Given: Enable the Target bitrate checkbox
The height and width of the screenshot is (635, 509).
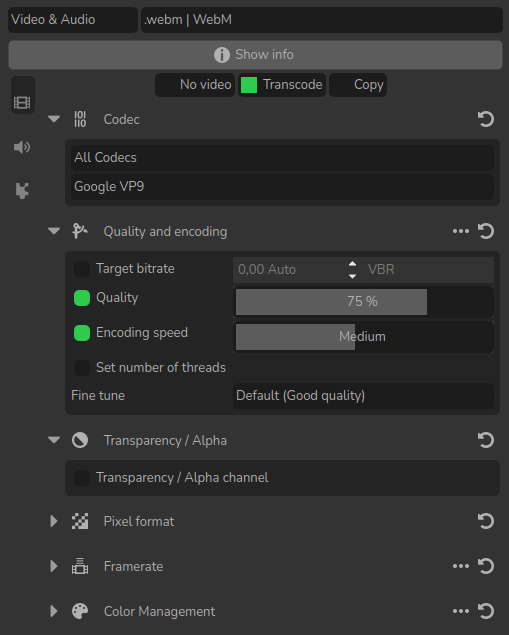Looking at the screenshot, I should tap(82, 269).
